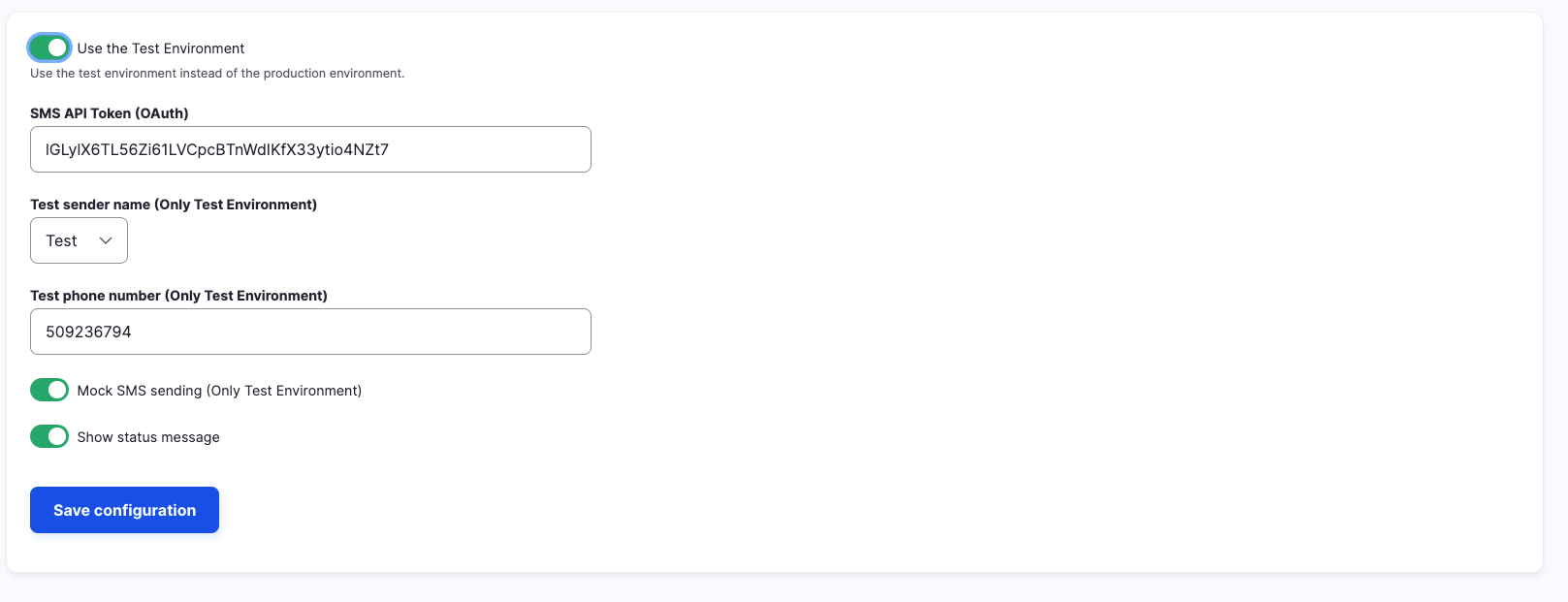Click the "Mock SMS sending" label text

[x=219, y=391]
